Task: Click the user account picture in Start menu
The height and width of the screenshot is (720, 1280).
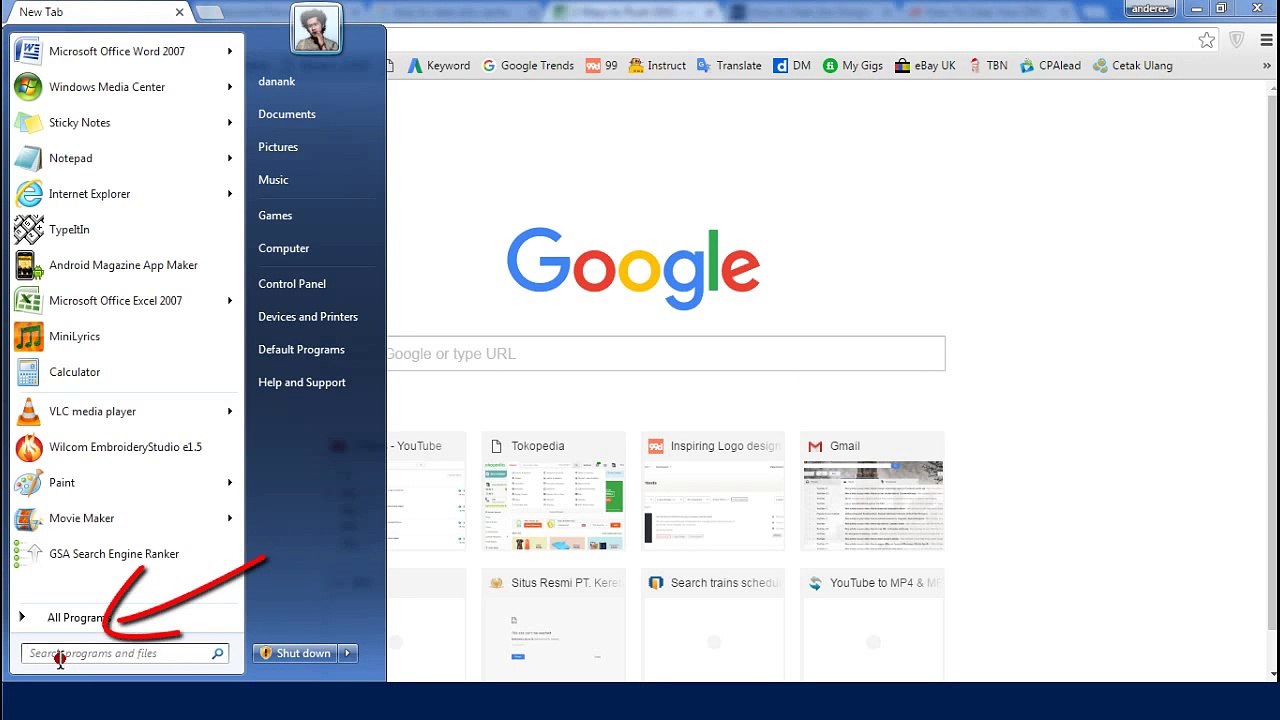Action: coord(316,27)
